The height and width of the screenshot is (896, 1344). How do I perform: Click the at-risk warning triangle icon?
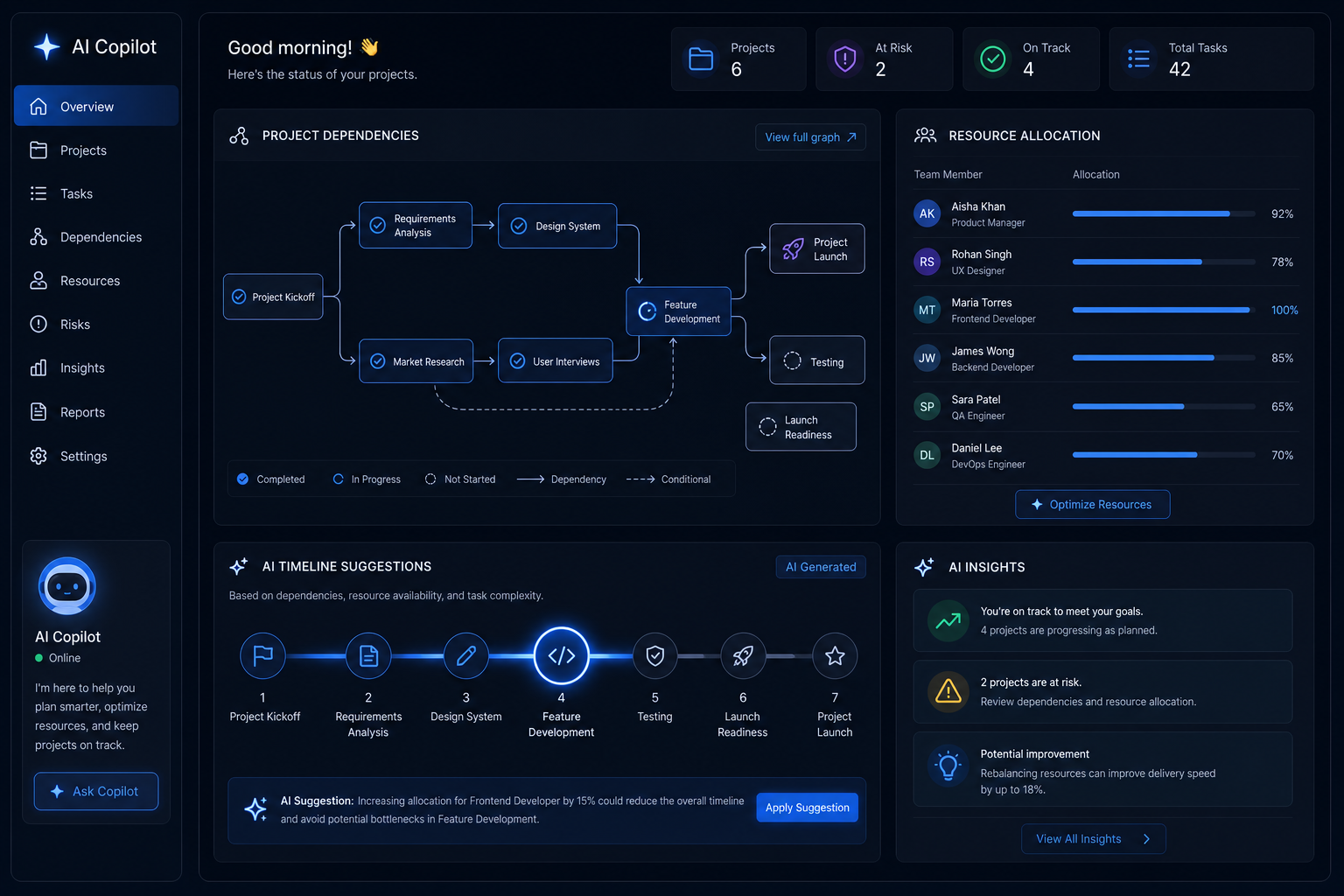click(948, 691)
